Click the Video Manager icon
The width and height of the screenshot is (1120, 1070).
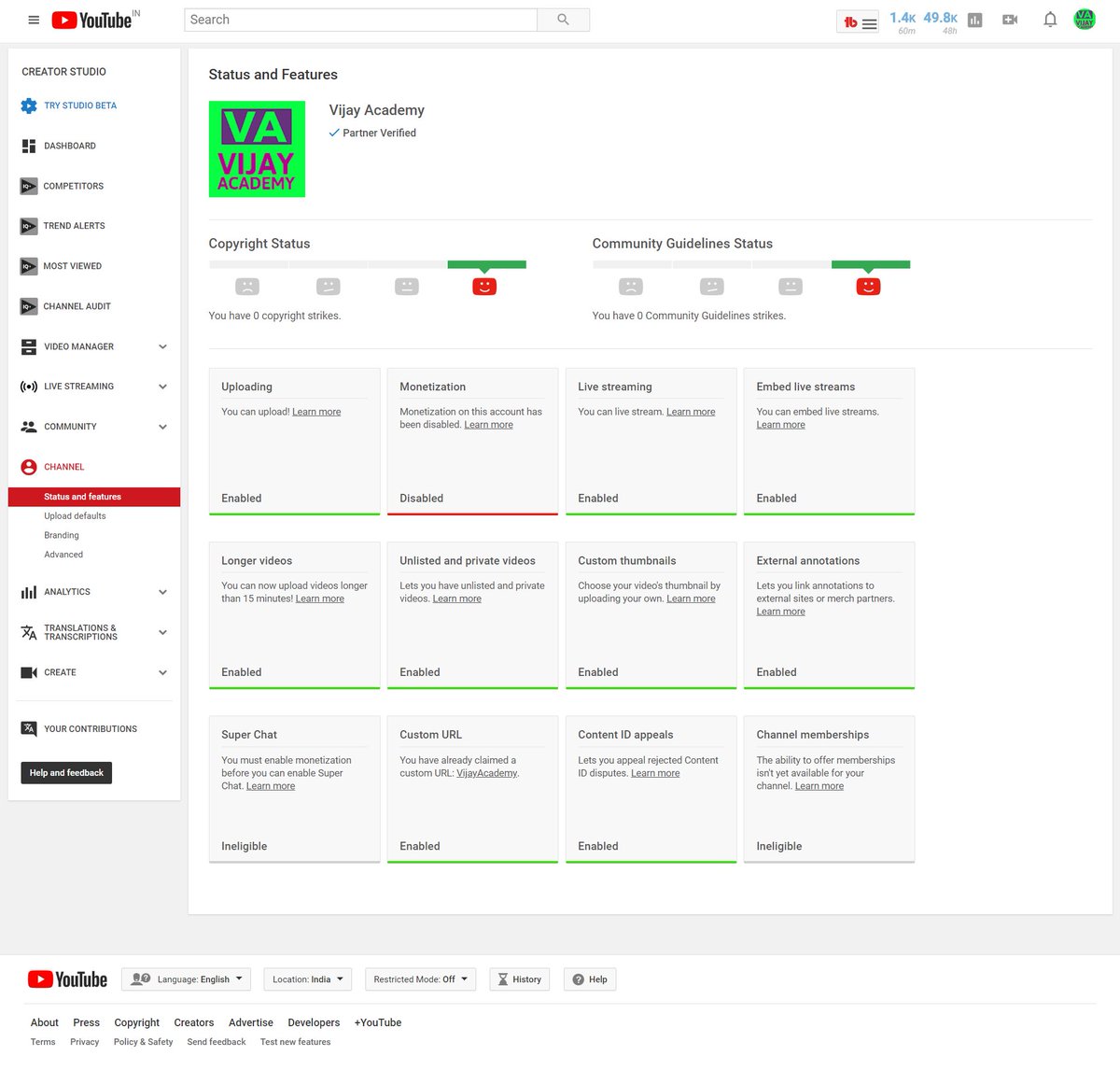tap(29, 346)
